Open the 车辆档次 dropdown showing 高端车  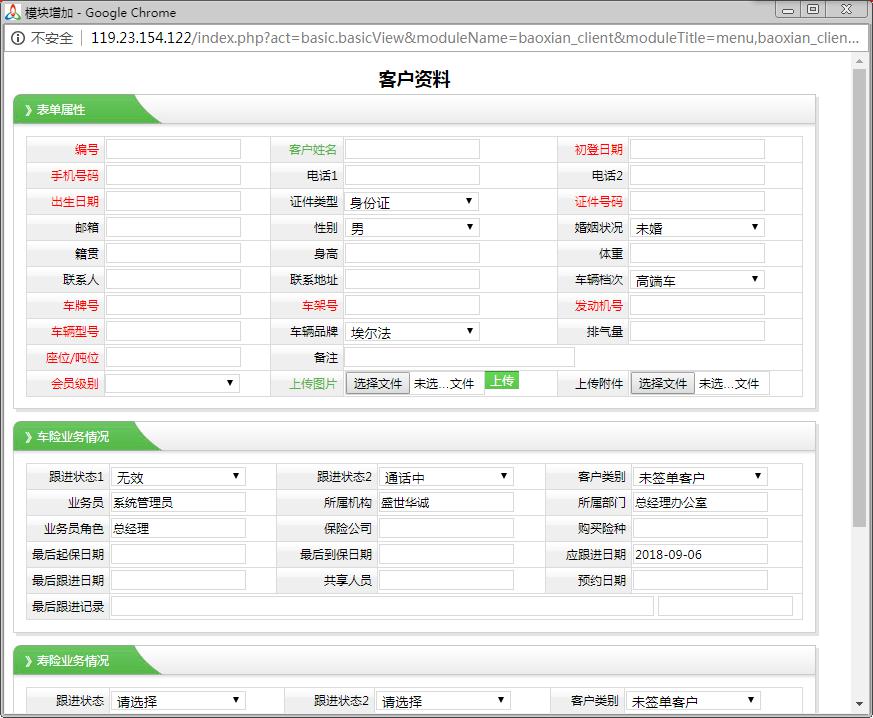click(697, 279)
